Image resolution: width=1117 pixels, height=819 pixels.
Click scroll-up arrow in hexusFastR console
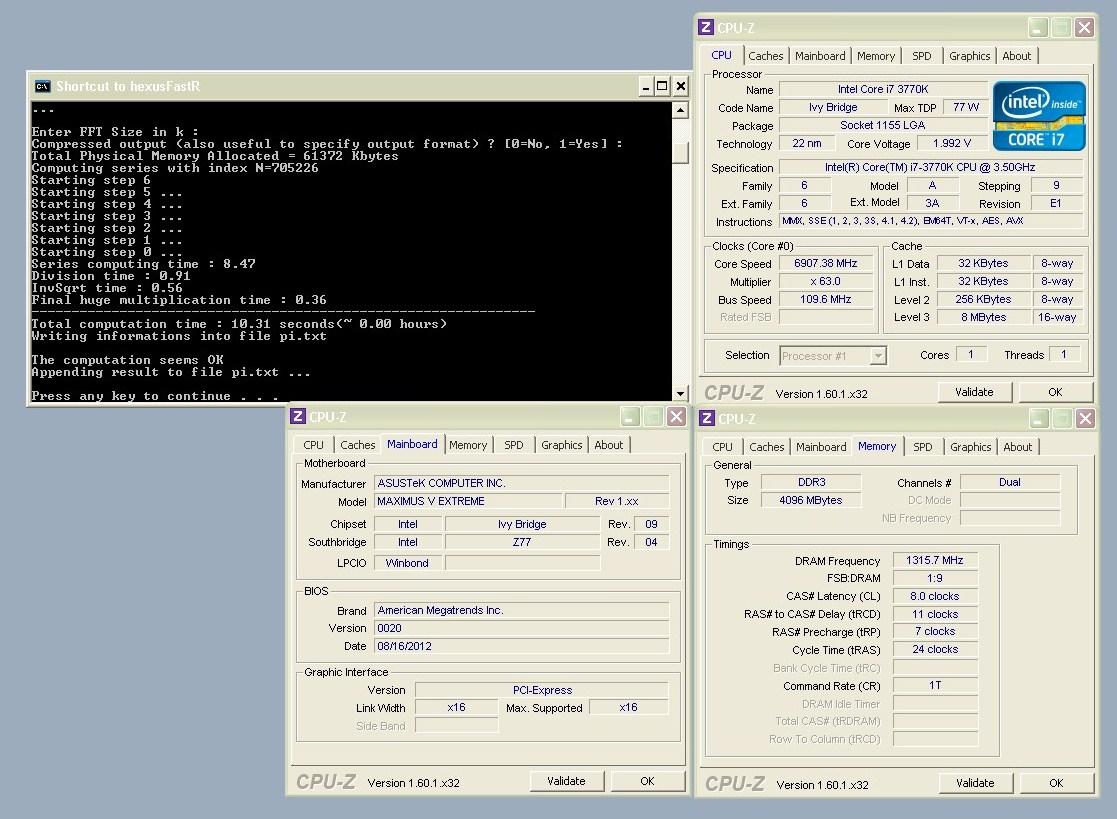(x=680, y=110)
